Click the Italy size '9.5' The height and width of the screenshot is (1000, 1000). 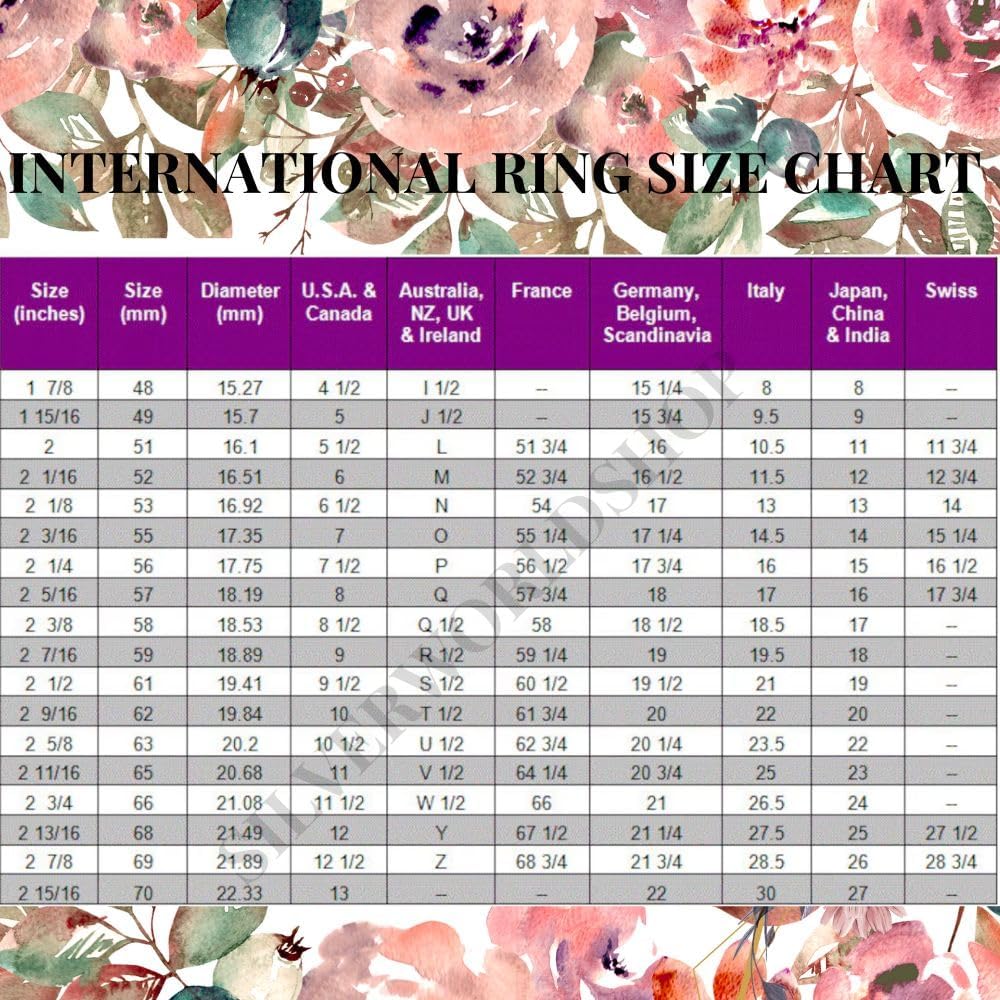coord(766,417)
